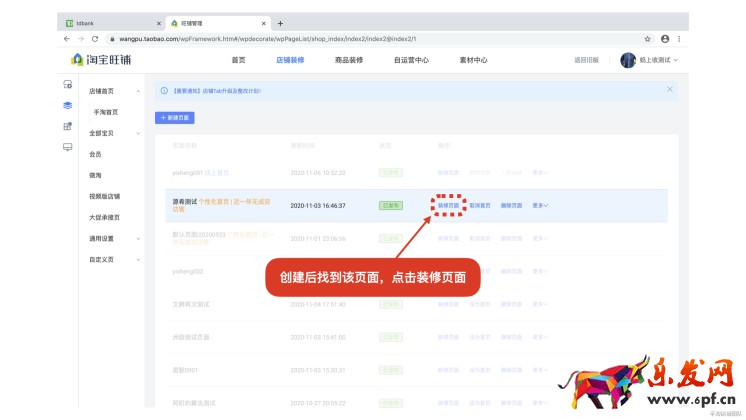
Task: Open the browser profile account icon
Action: click(x=665, y=38)
